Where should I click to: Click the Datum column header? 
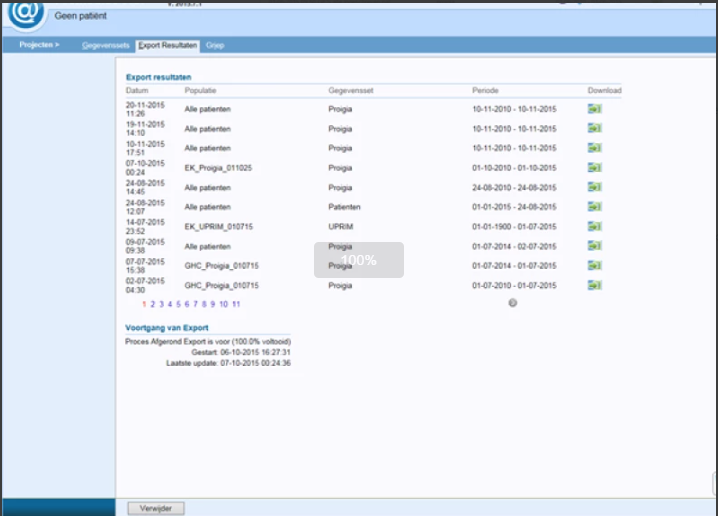click(x=137, y=90)
